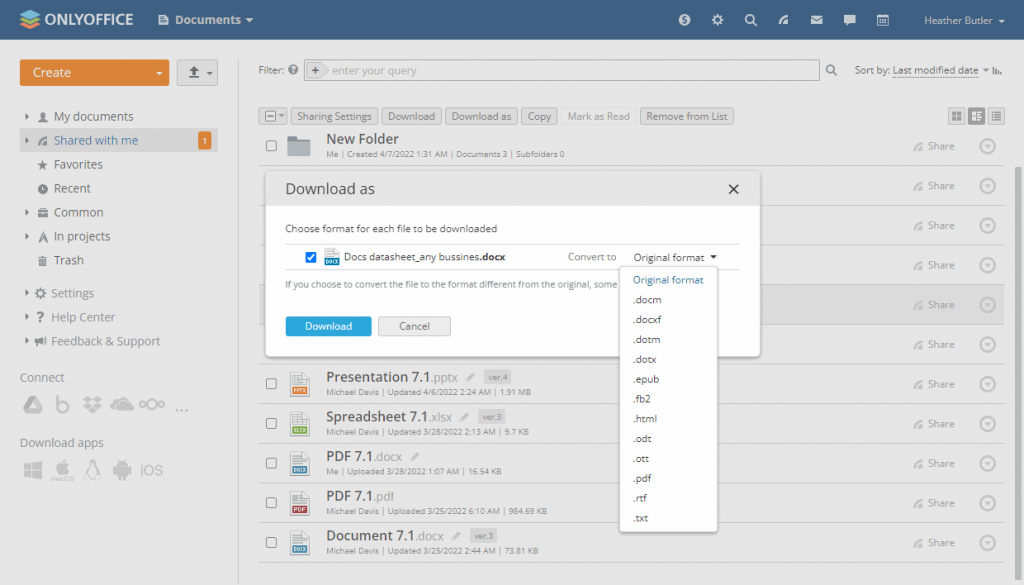Choose .pdf from the Convert to list
This screenshot has height=585, width=1024.
[640, 478]
